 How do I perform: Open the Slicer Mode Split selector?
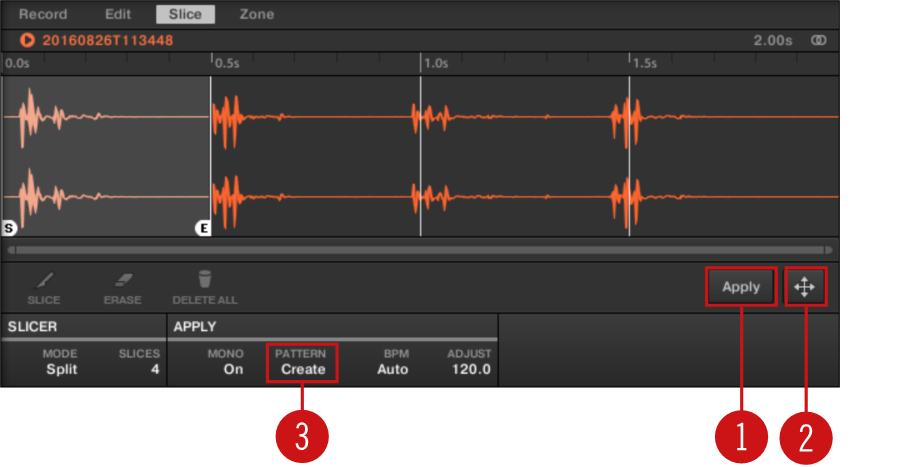60,369
